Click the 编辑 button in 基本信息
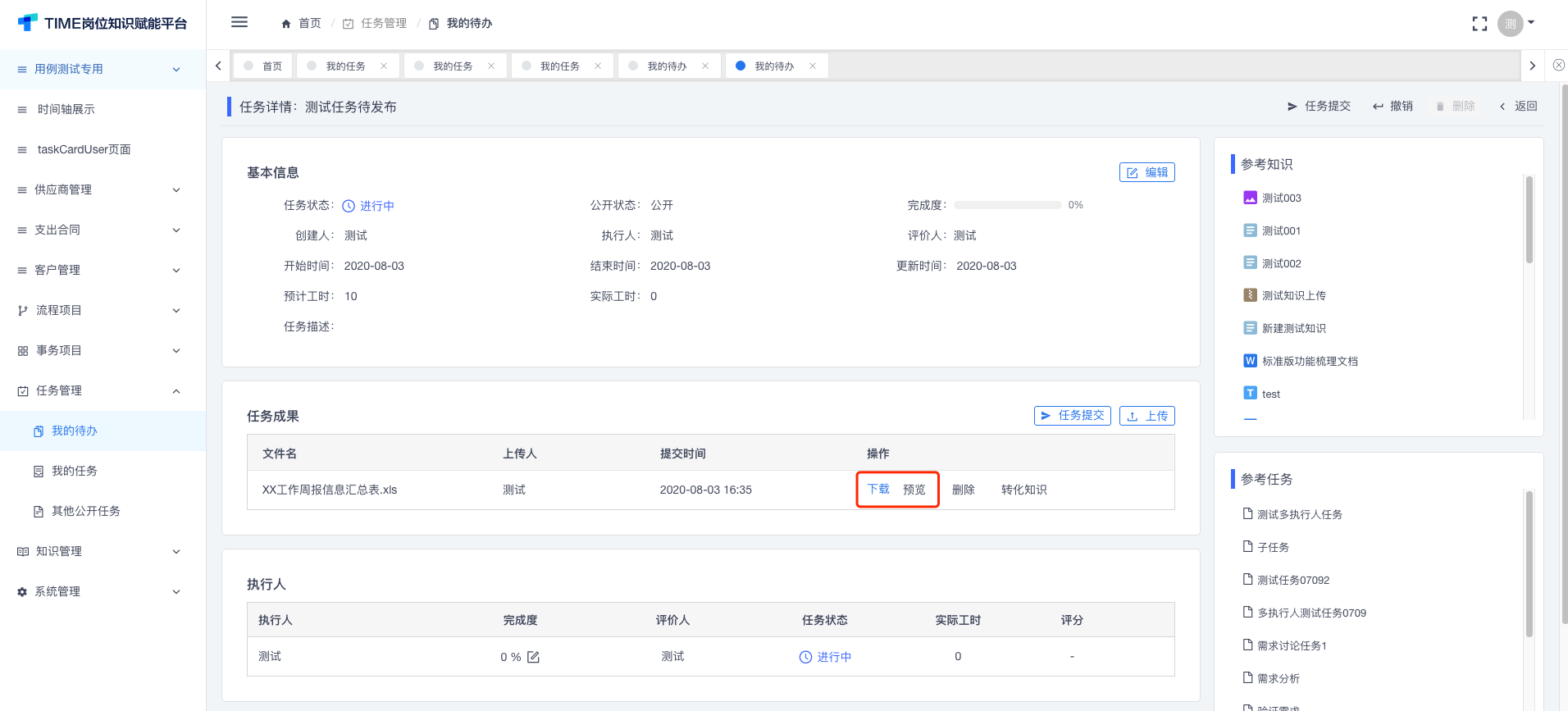Image resolution: width=1568 pixels, height=711 pixels. [x=1146, y=172]
